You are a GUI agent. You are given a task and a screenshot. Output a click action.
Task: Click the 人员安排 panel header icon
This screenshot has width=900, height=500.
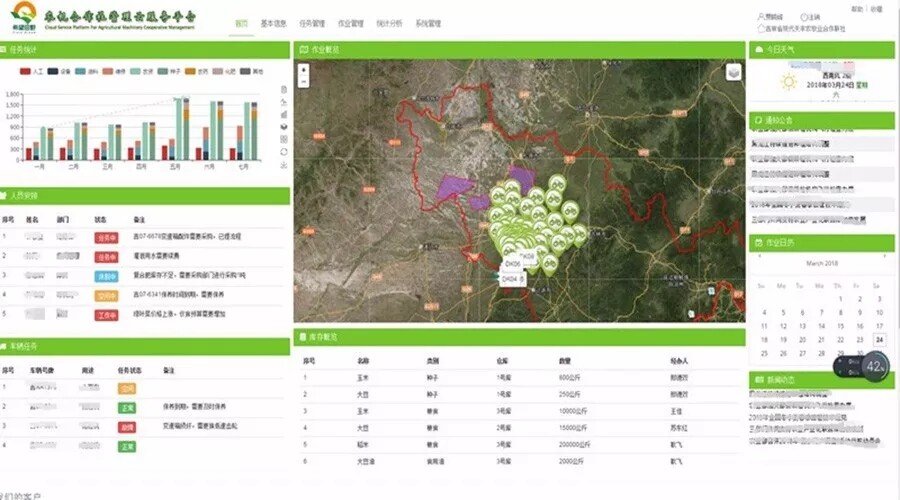tap(3, 196)
